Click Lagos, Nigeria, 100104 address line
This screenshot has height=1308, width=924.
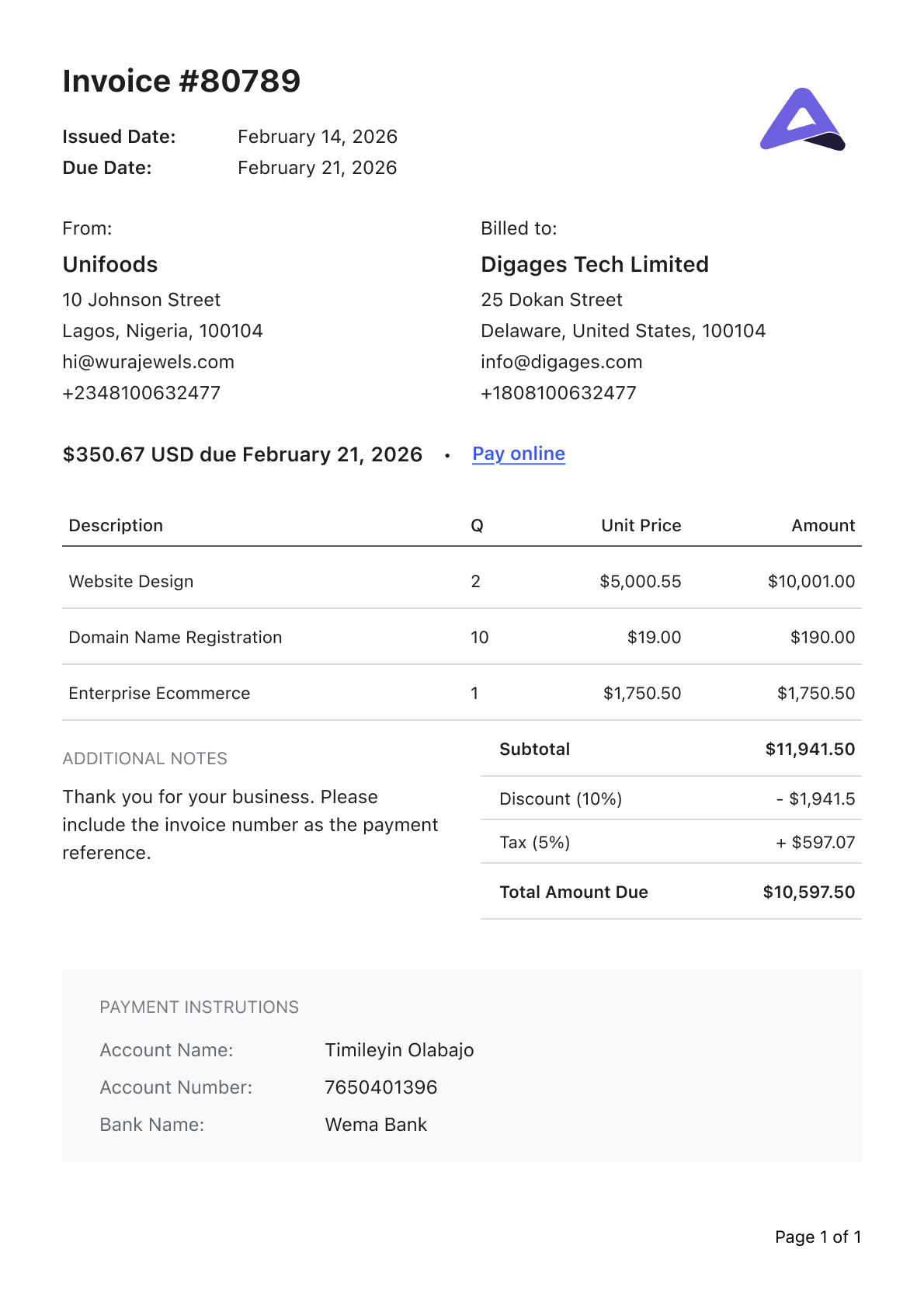[163, 332]
